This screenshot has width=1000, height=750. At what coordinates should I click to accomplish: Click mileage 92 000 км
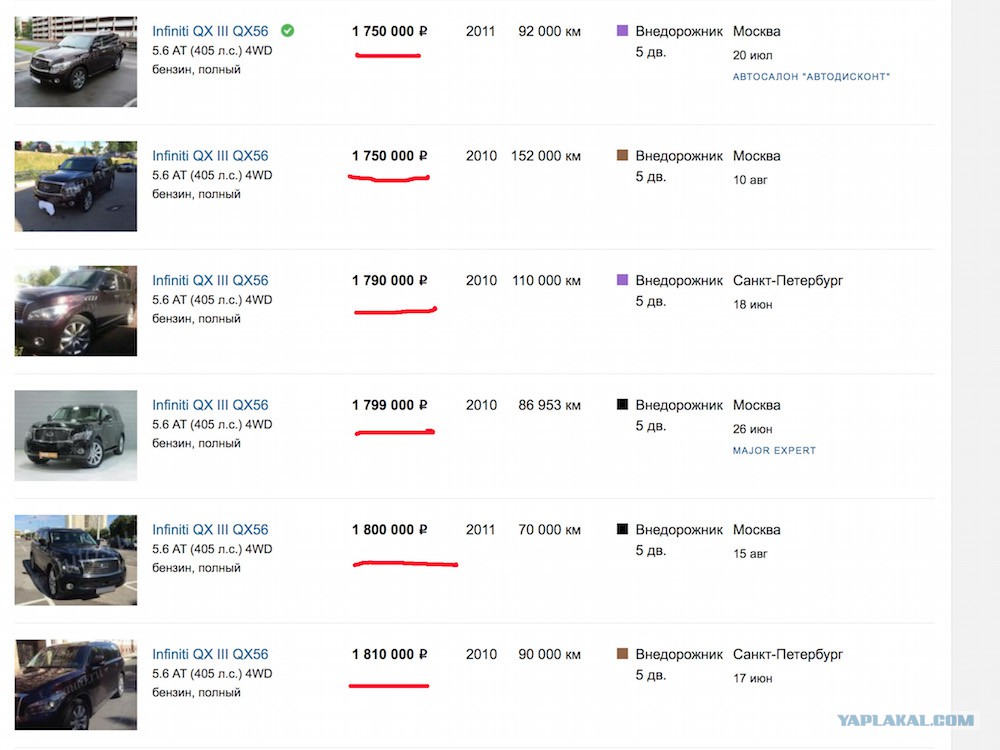pyautogui.click(x=549, y=31)
